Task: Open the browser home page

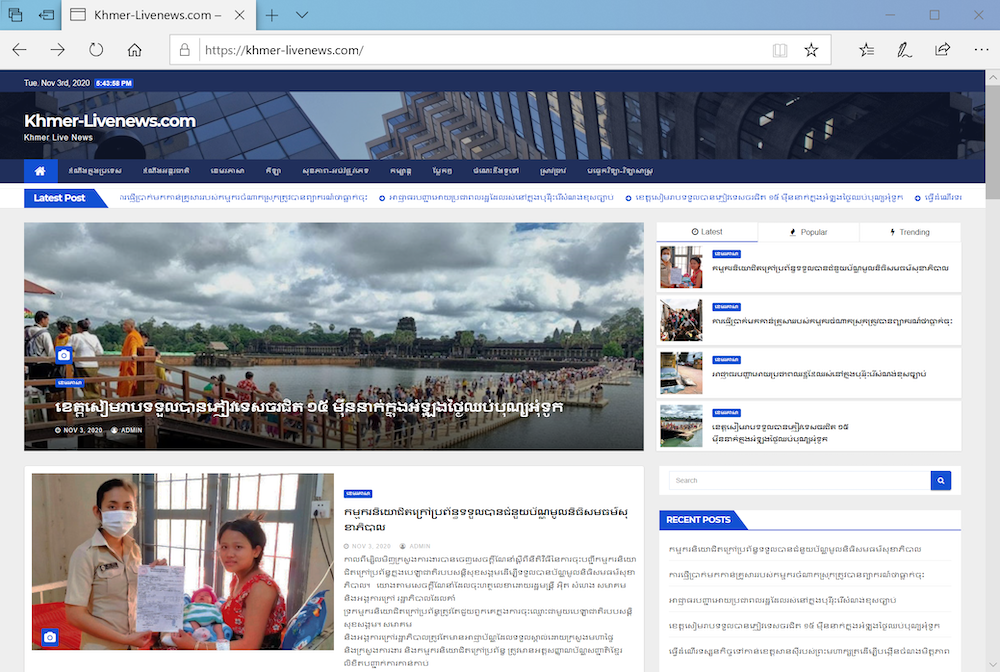Action: (134, 50)
